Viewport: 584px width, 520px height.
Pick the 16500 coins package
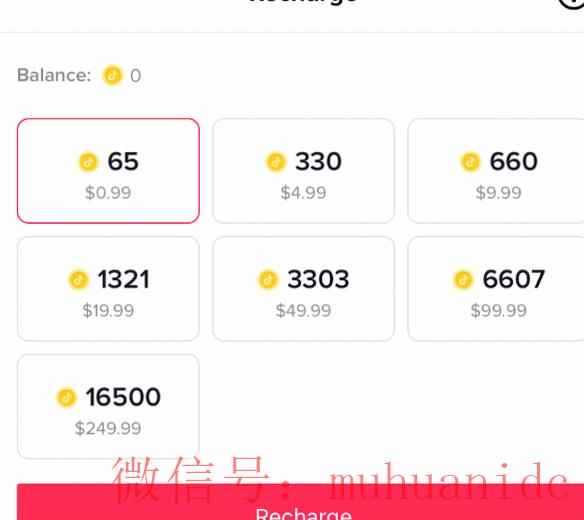[x=108, y=406]
